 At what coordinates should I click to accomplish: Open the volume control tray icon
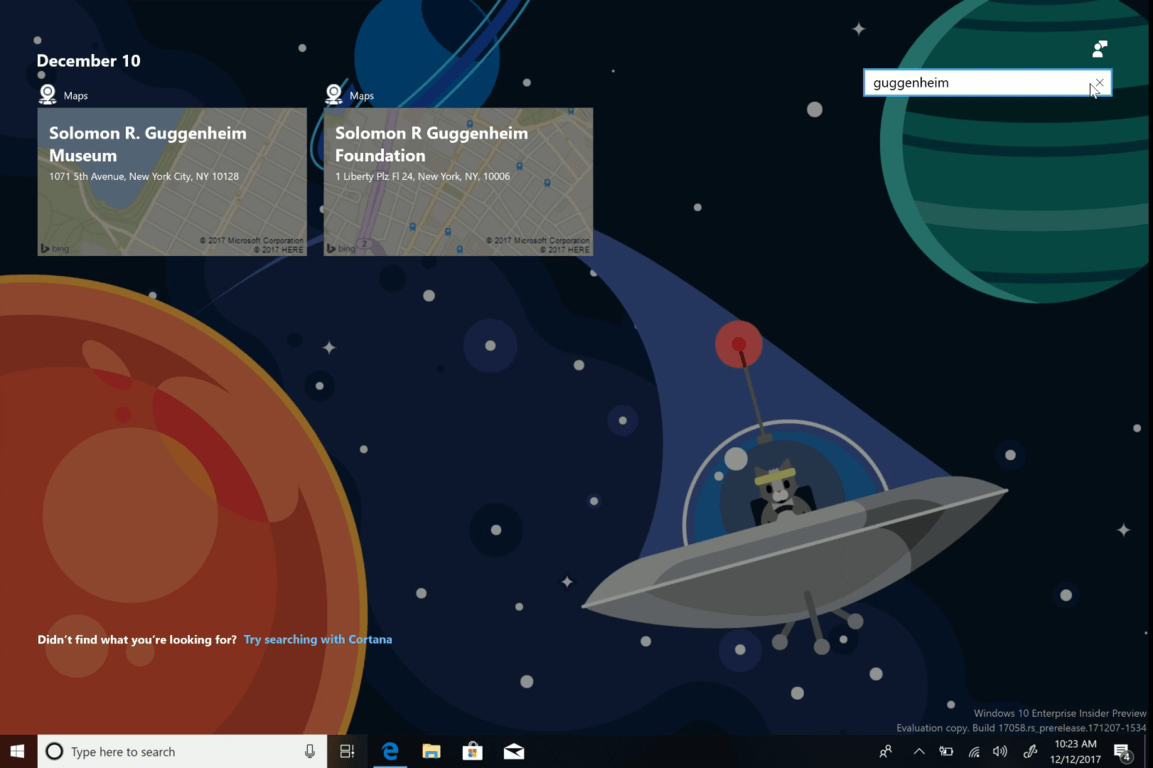point(1000,751)
